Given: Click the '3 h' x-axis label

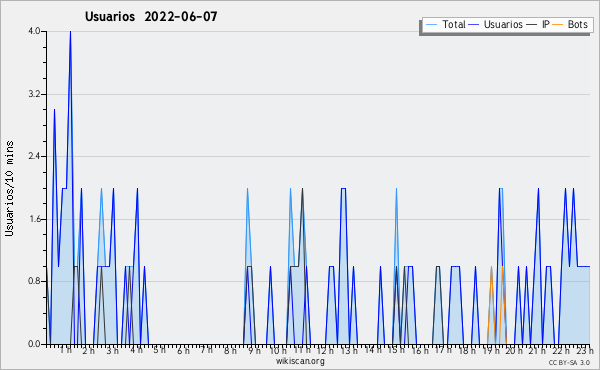Looking at the screenshot, I should pyautogui.click(x=112, y=350).
